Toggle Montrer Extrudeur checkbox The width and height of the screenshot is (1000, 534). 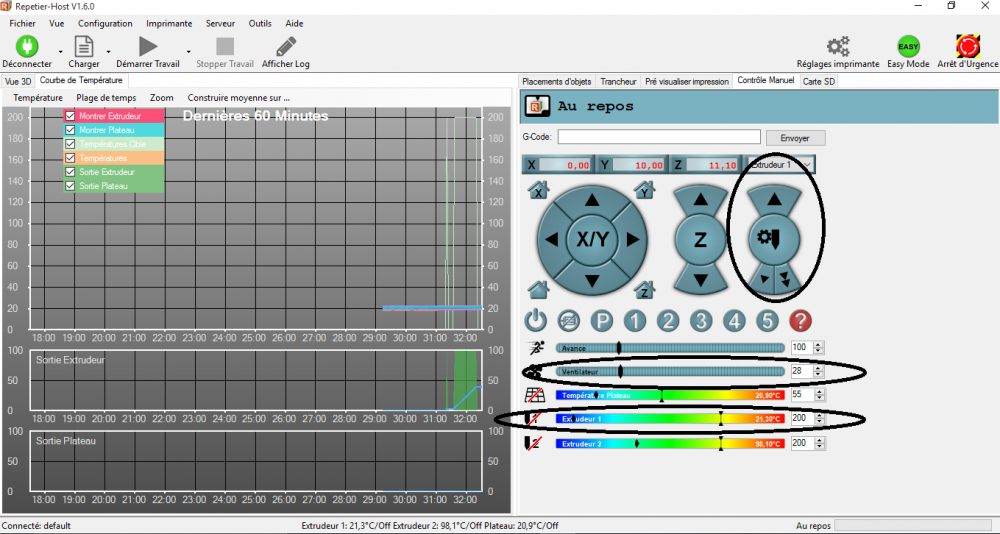coord(70,116)
